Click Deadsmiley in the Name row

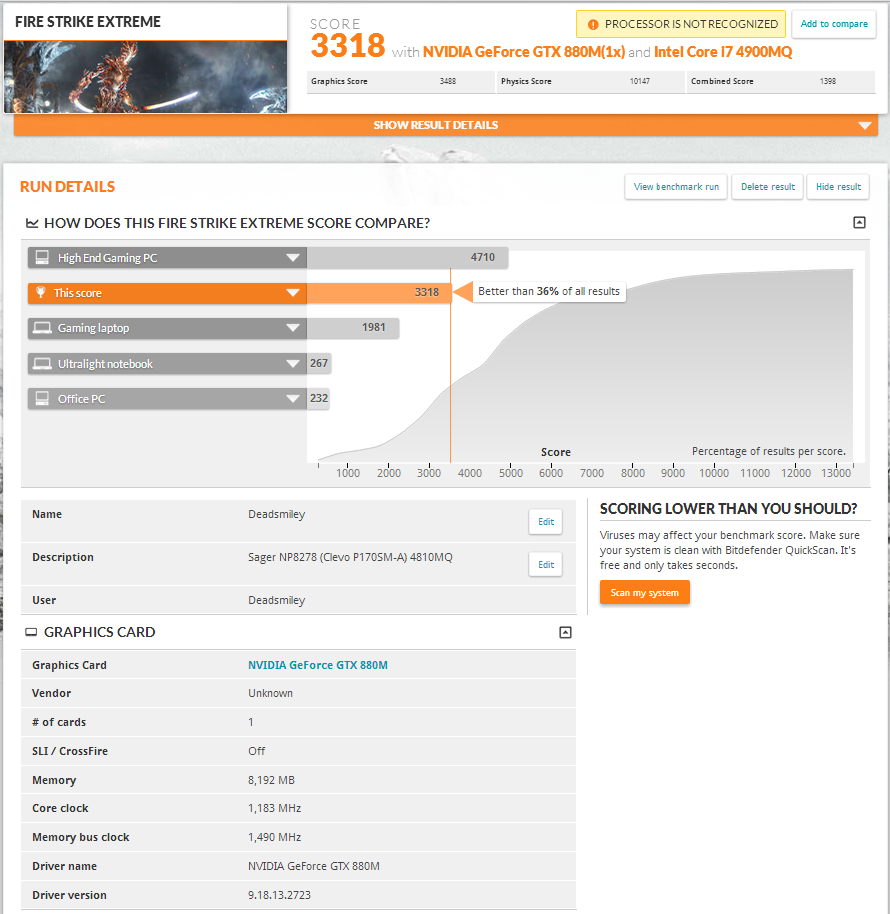(x=276, y=514)
